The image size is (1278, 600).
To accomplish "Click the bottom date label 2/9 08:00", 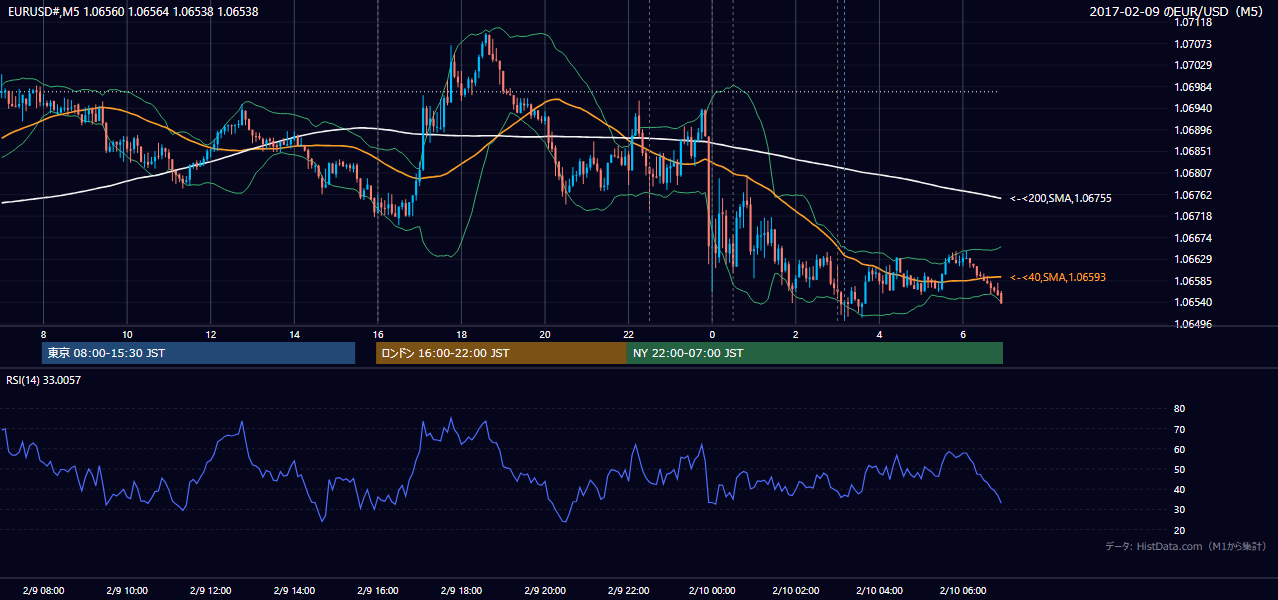I will [x=43, y=591].
